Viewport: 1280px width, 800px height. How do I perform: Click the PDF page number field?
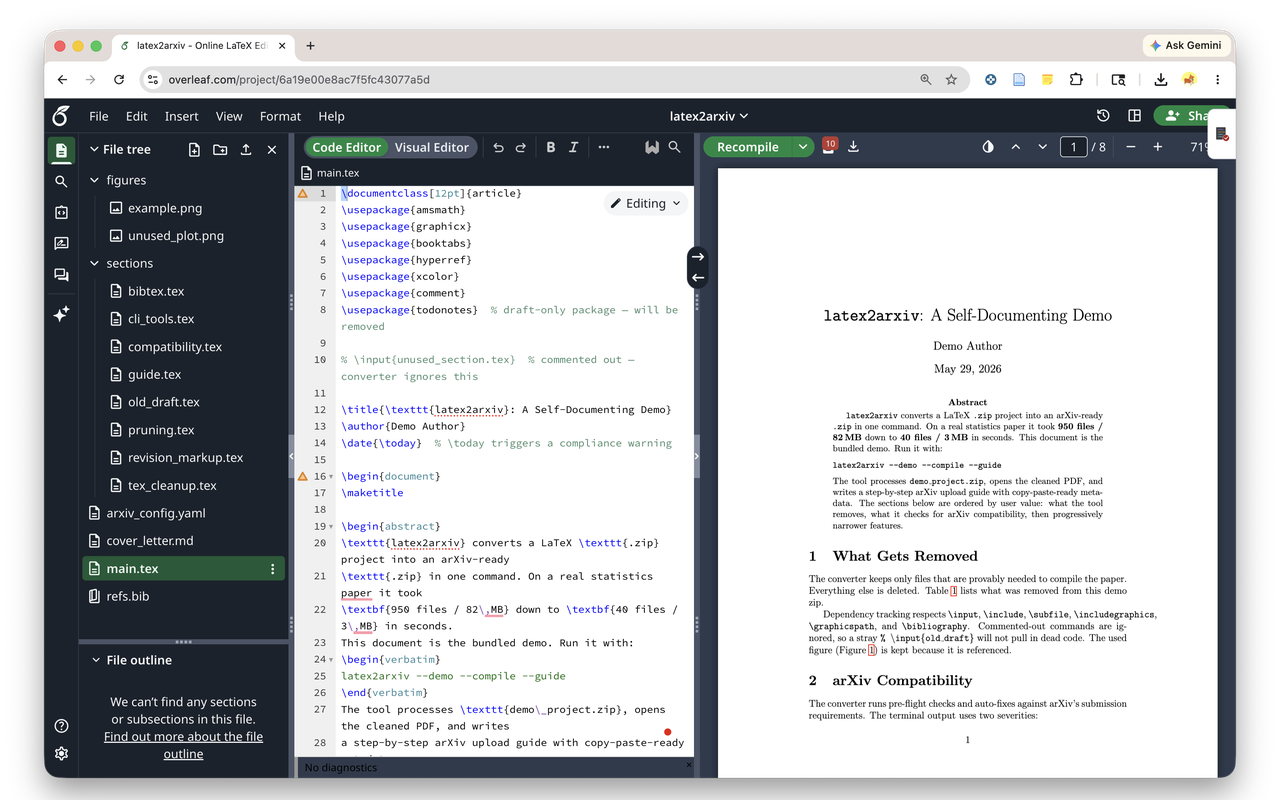tap(1073, 147)
